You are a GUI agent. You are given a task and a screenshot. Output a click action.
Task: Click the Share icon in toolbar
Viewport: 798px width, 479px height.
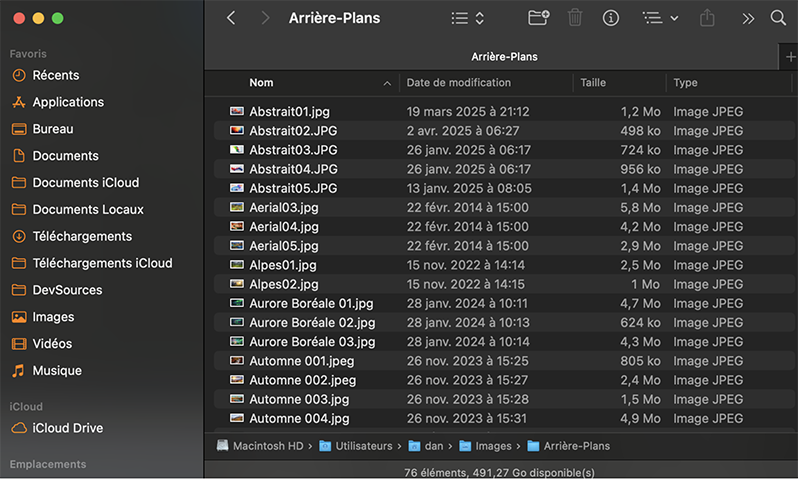[708, 18]
